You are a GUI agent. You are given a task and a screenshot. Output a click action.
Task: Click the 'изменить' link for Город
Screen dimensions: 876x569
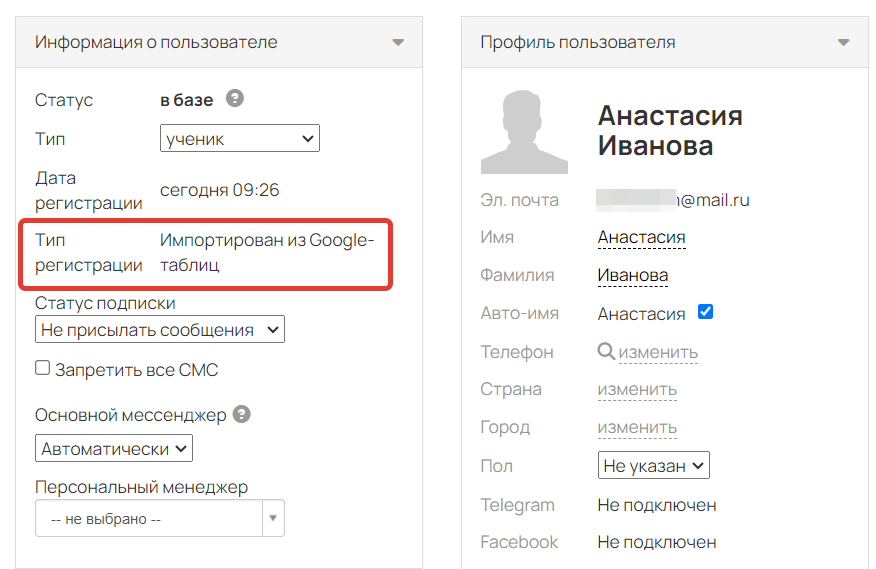[x=637, y=427]
